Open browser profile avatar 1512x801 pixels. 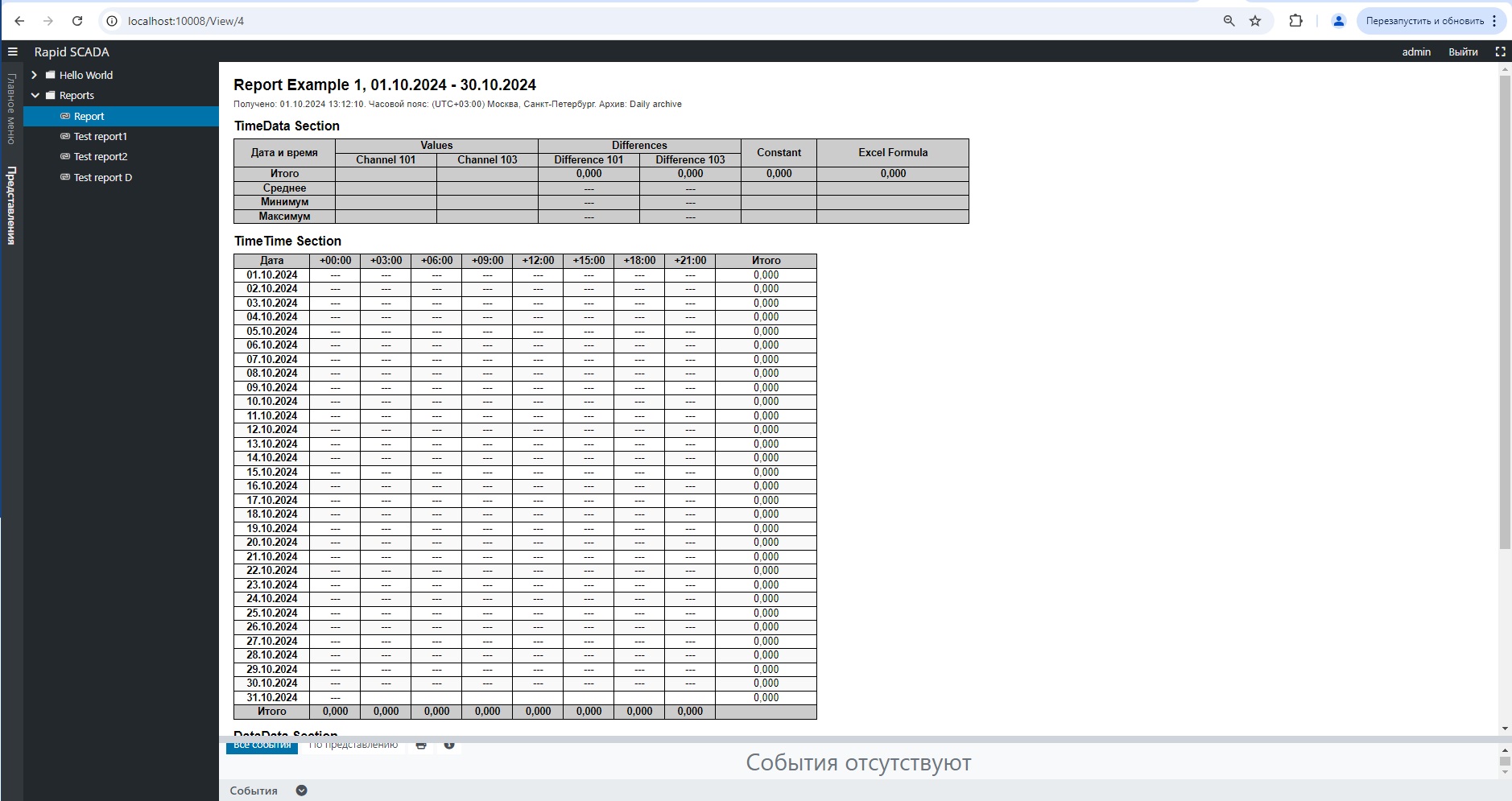tap(1338, 21)
